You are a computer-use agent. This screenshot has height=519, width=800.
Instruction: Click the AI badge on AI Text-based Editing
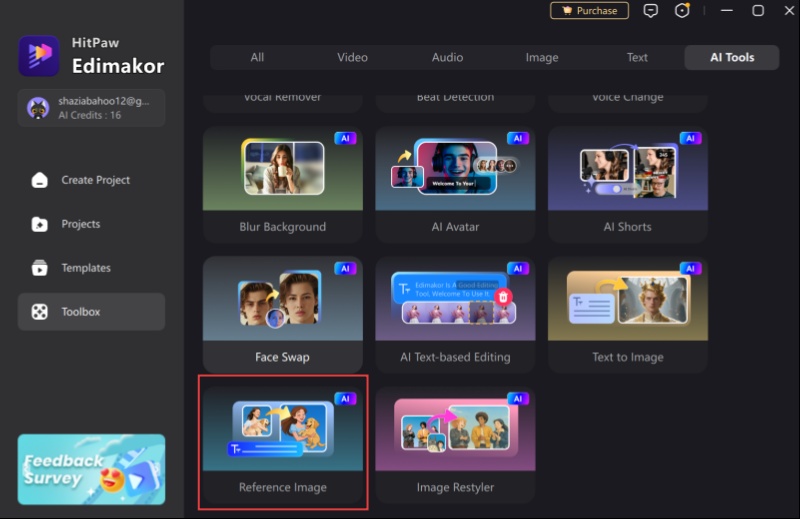pyautogui.click(x=518, y=268)
